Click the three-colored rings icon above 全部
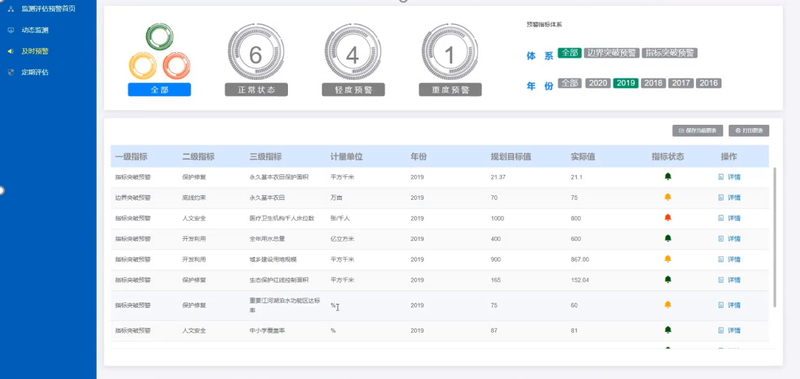 159,51
